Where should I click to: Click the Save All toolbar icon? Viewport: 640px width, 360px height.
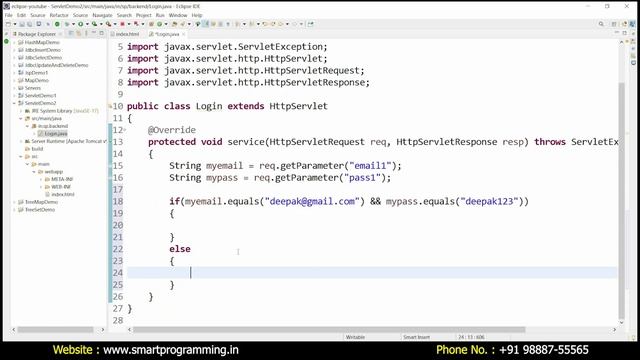click(x=29, y=24)
